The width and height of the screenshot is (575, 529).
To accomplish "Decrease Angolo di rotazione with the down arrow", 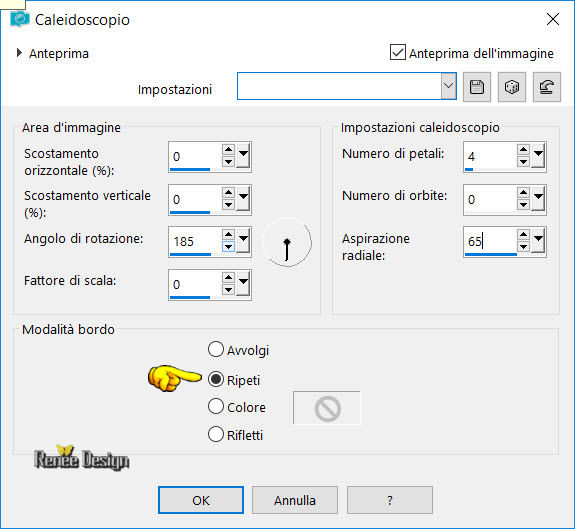I will tap(228, 247).
